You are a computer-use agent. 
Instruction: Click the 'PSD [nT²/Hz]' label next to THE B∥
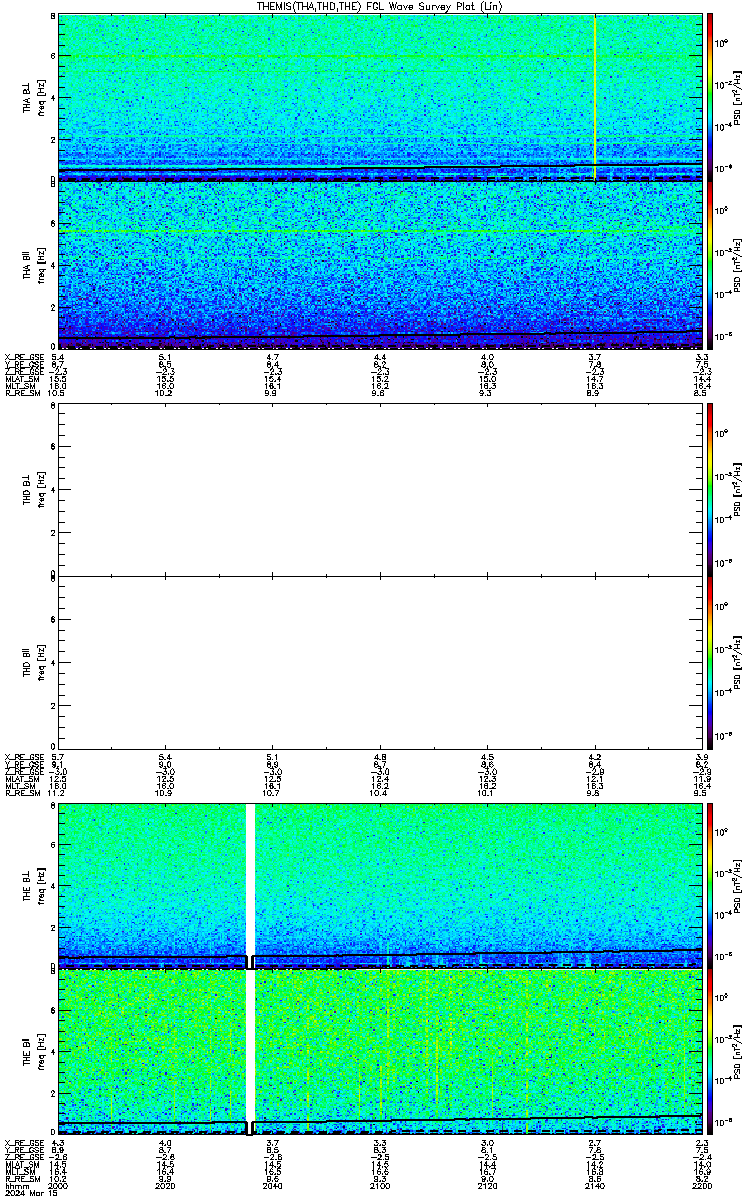tap(738, 1052)
